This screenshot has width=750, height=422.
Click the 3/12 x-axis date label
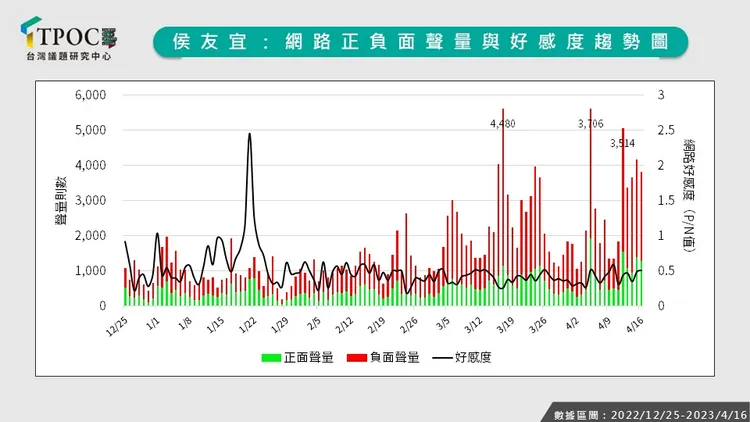coord(474,325)
